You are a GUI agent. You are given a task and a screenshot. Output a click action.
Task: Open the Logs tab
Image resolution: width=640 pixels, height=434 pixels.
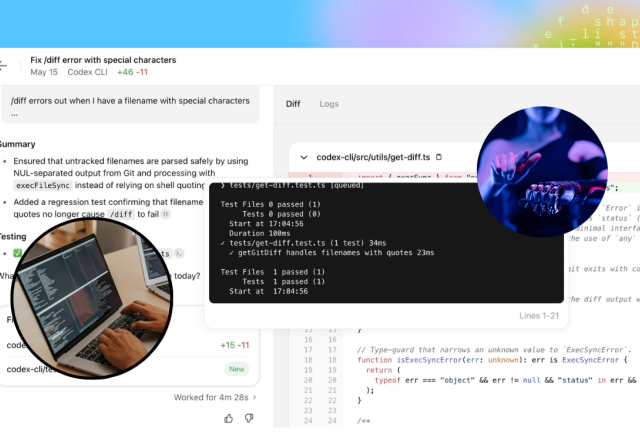329,104
